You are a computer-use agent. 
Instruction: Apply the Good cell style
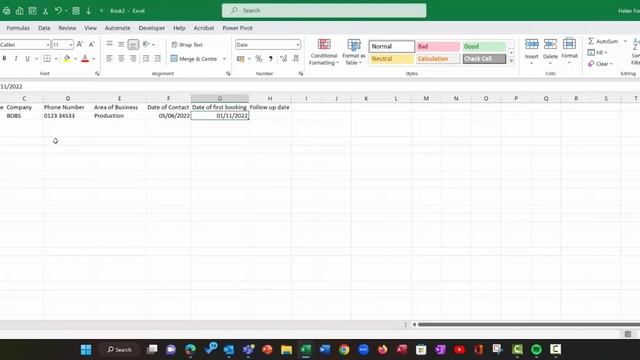pyautogui.click(x=484, y=46)
